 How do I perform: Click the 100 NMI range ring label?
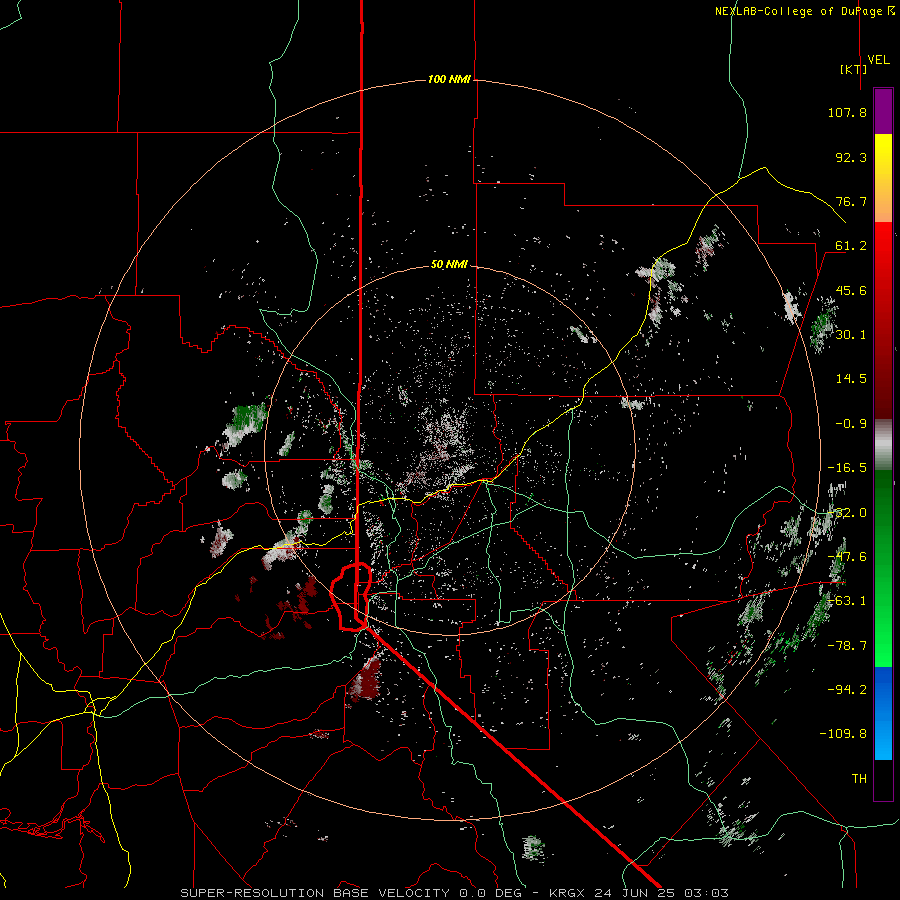[x=449, y=79]
